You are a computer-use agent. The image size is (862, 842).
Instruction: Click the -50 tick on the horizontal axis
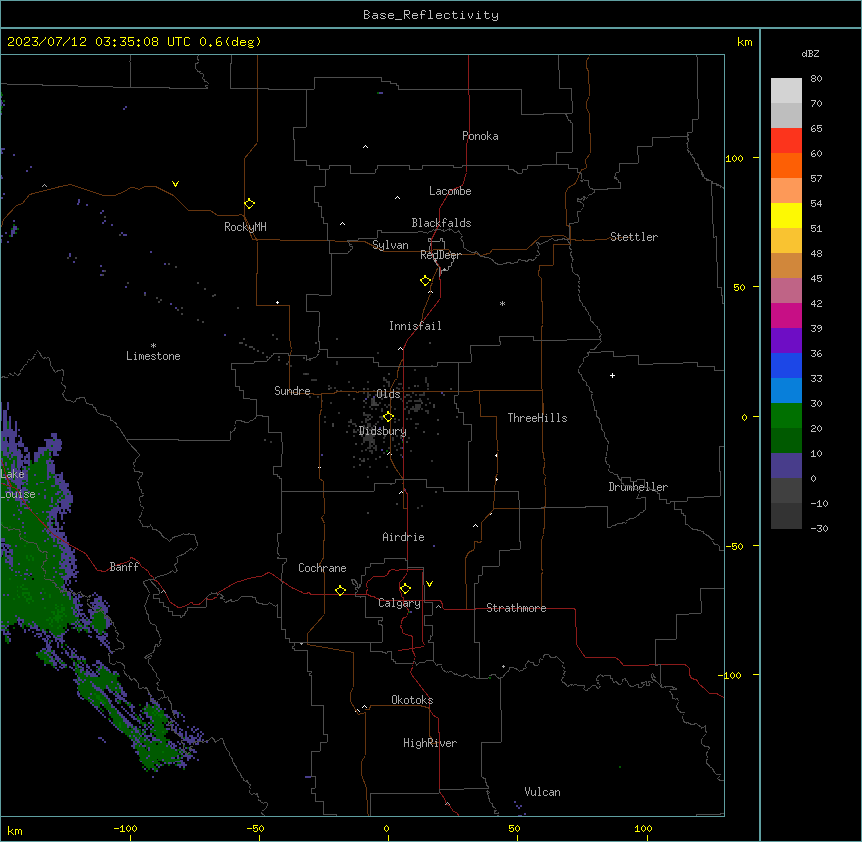coord(255,828)
